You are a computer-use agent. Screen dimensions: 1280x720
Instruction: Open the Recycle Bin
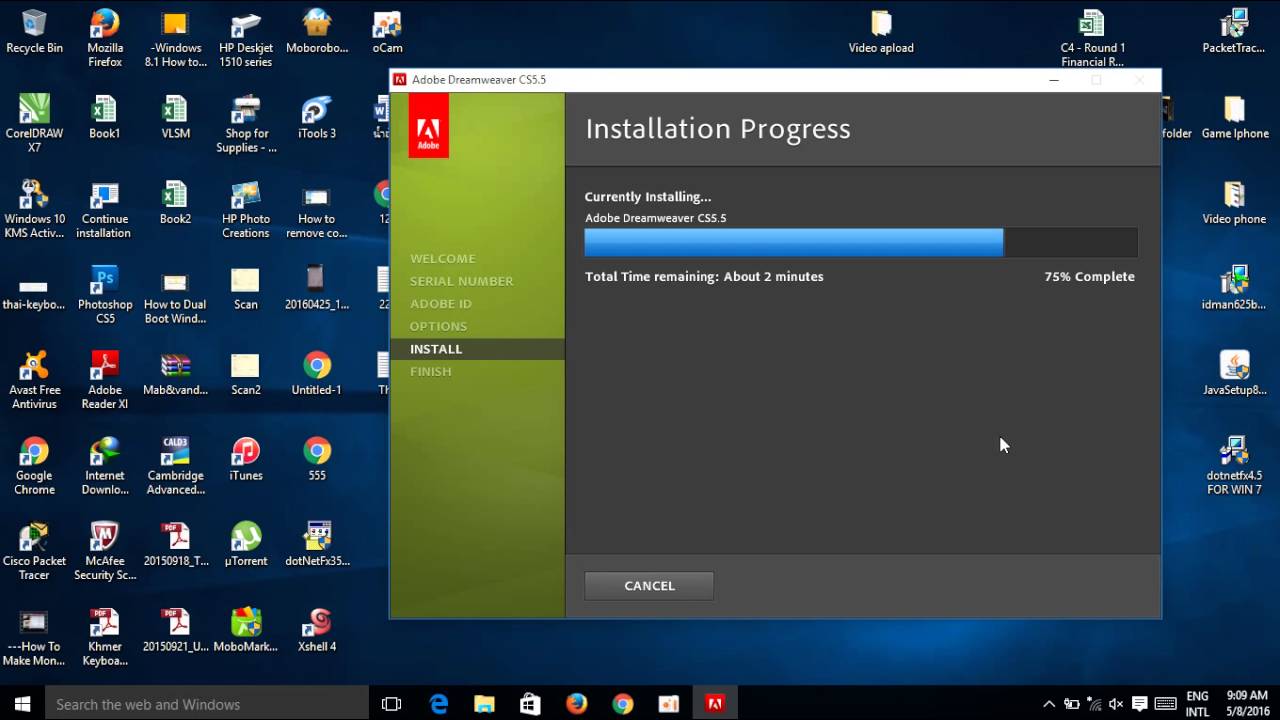(x=34, y=22)
